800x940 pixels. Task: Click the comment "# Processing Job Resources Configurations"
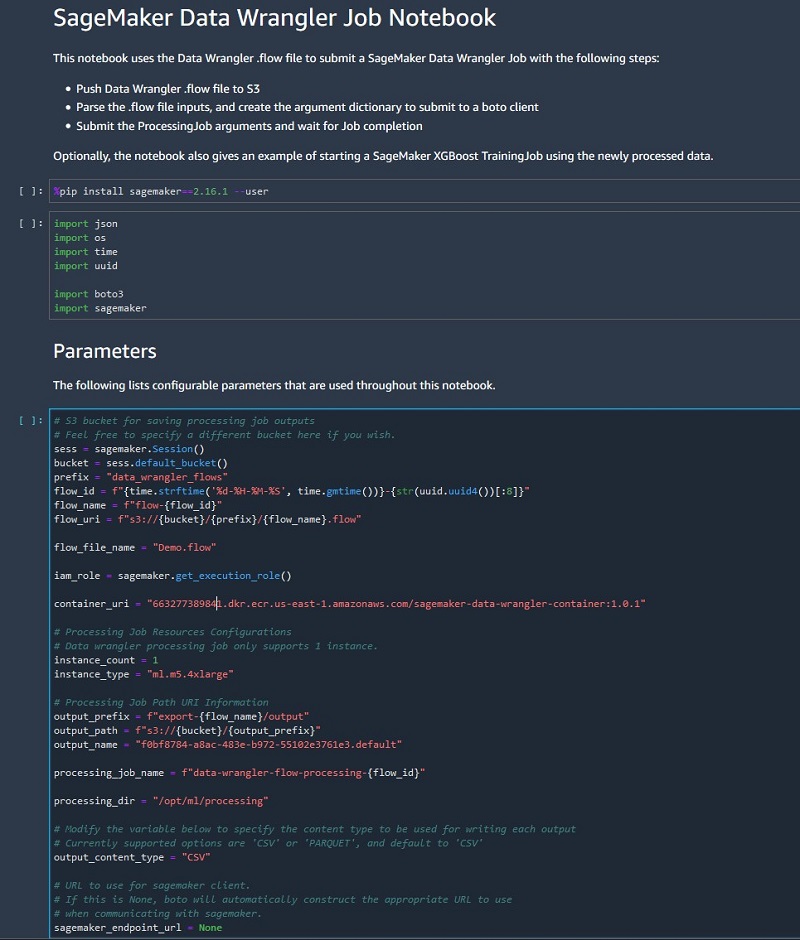[173, 632]
